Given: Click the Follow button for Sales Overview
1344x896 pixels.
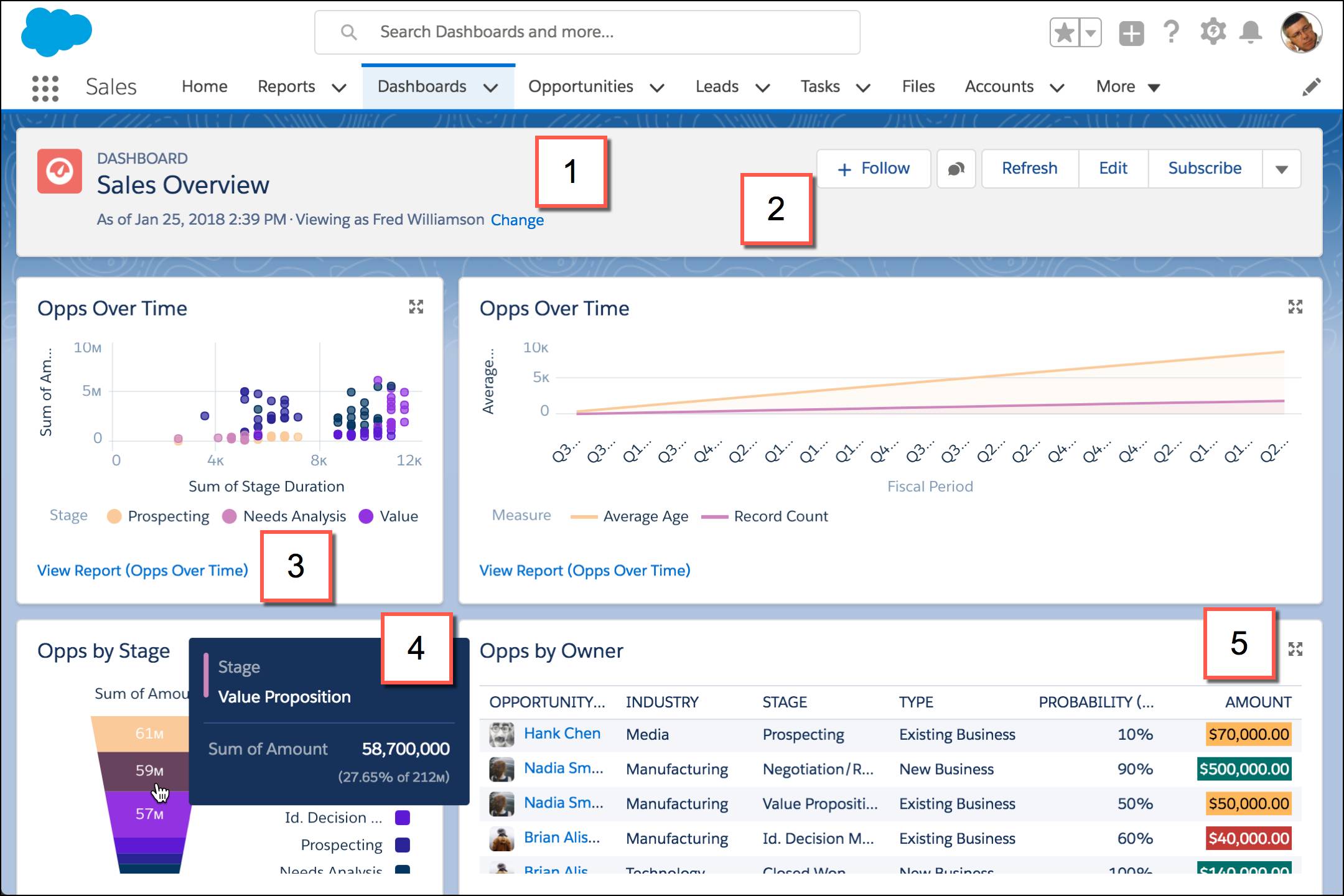Looking at the screenshot, I should (x=871, y=167).
